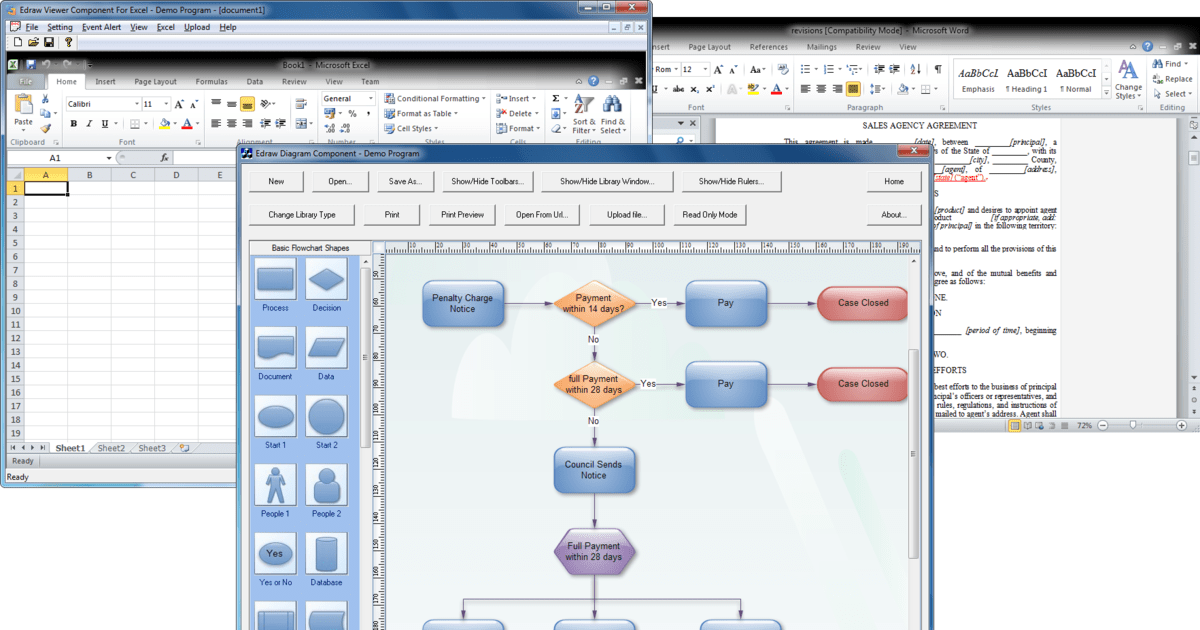Toggle center alignment in Word Paragraph group
The height and width of the screenshot is (630, 1200).
pyautogui.click(x=821, y=89)
